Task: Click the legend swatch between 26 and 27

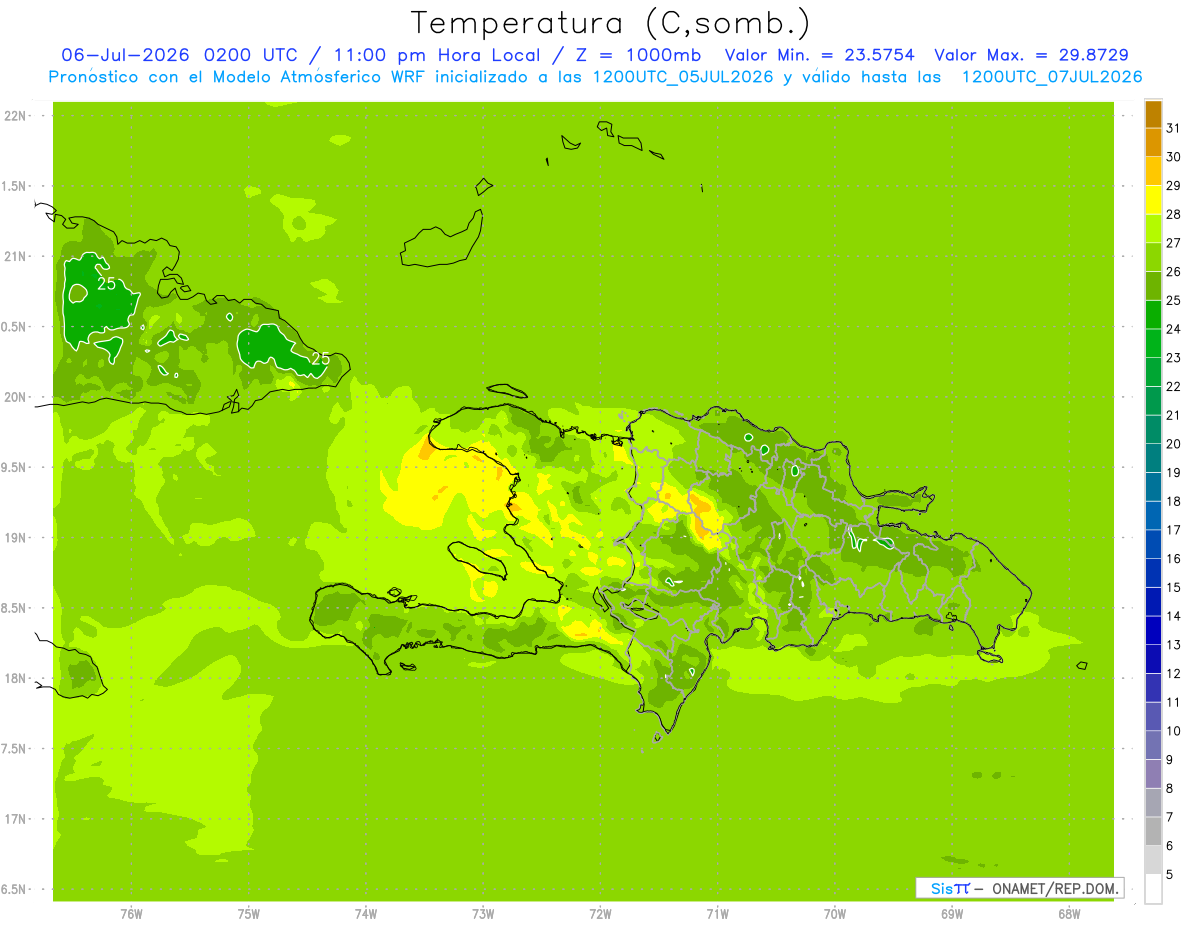Action: click(1153, 258)
